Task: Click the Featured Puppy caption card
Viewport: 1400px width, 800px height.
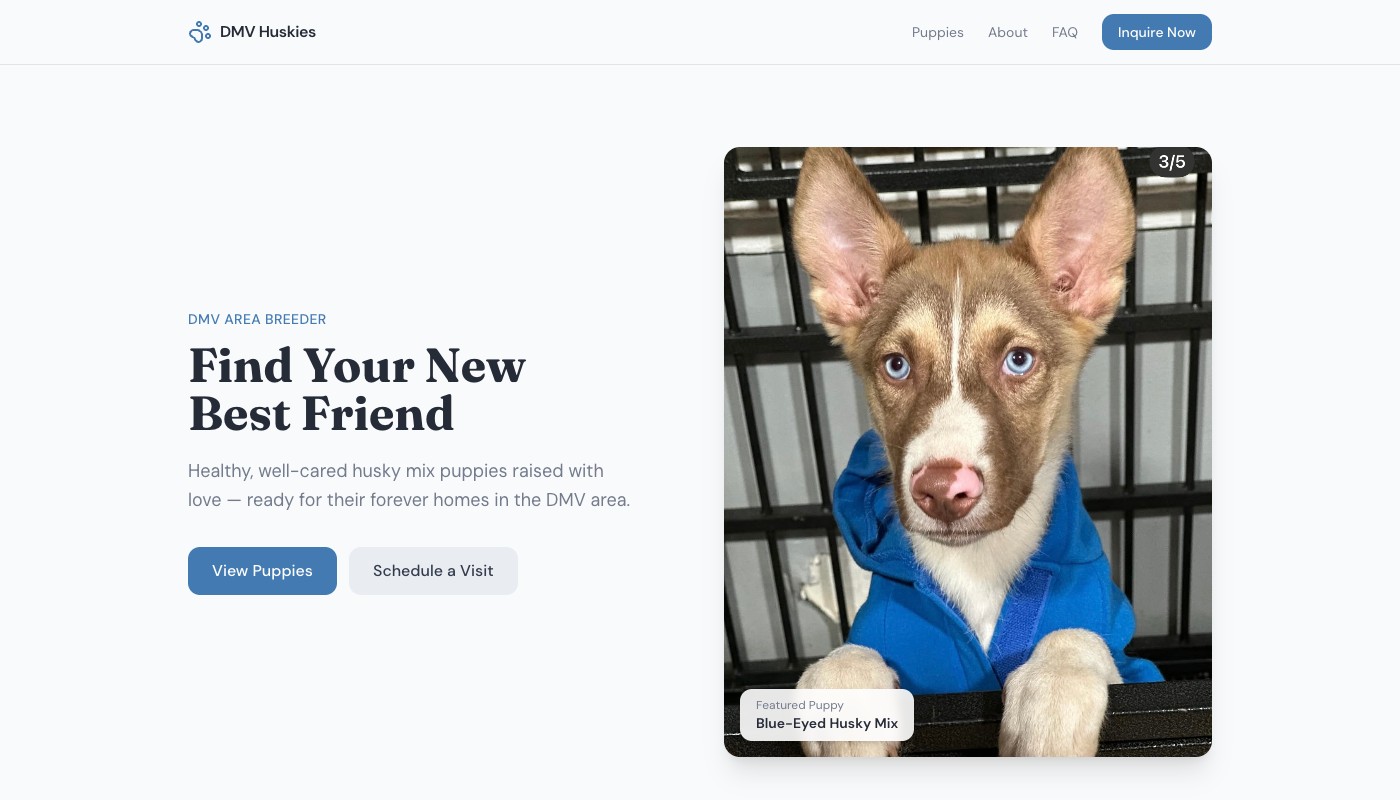Action: [827, 715]
